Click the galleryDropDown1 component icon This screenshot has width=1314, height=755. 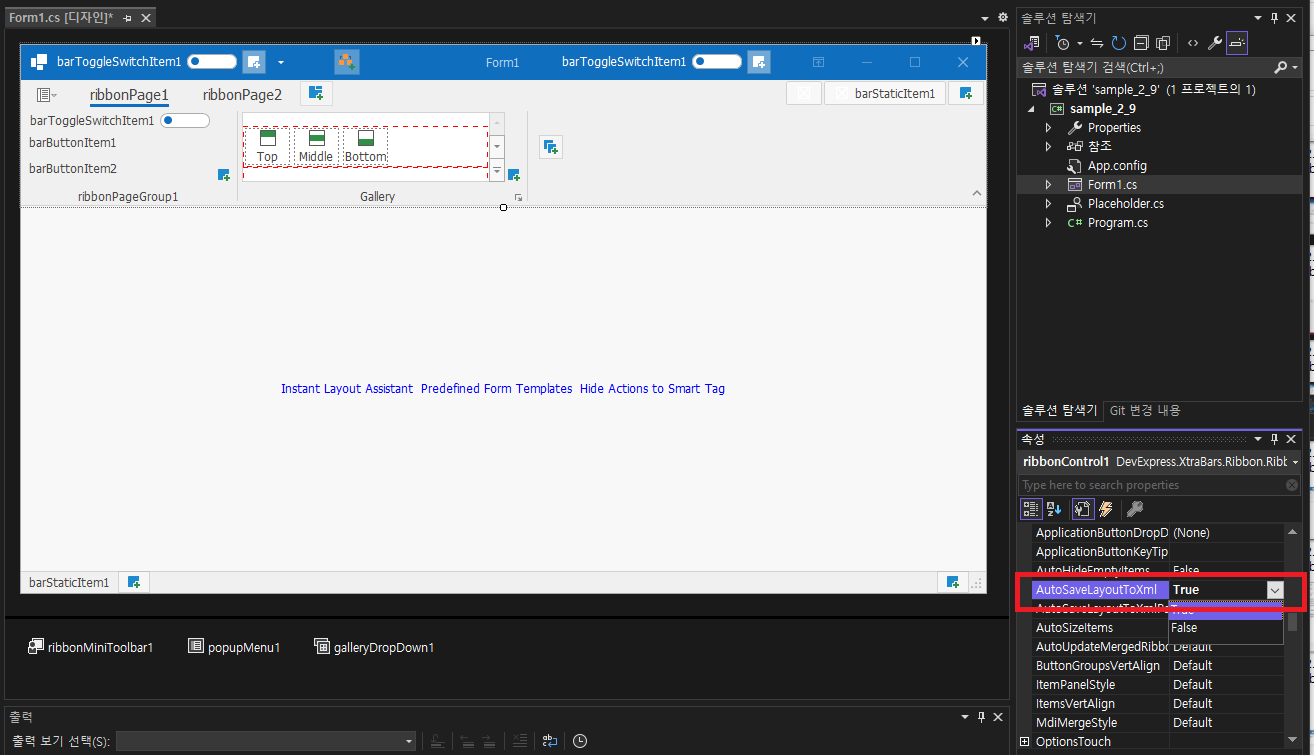tap(322, 646)
